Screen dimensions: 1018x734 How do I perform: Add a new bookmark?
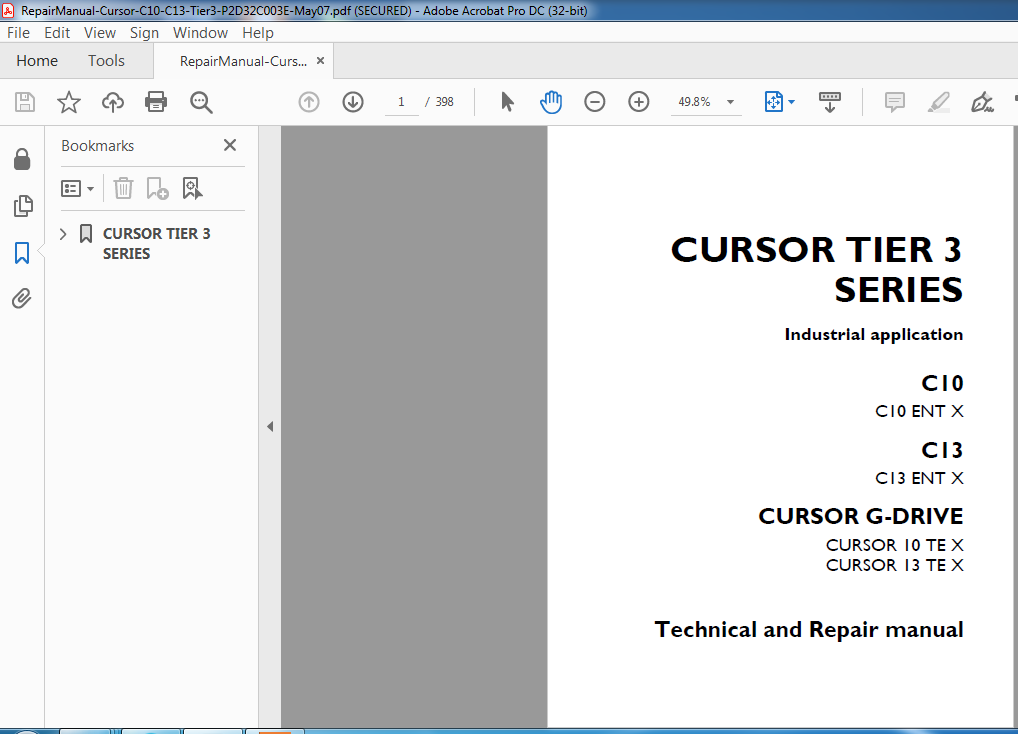click(x=157, y=189)
